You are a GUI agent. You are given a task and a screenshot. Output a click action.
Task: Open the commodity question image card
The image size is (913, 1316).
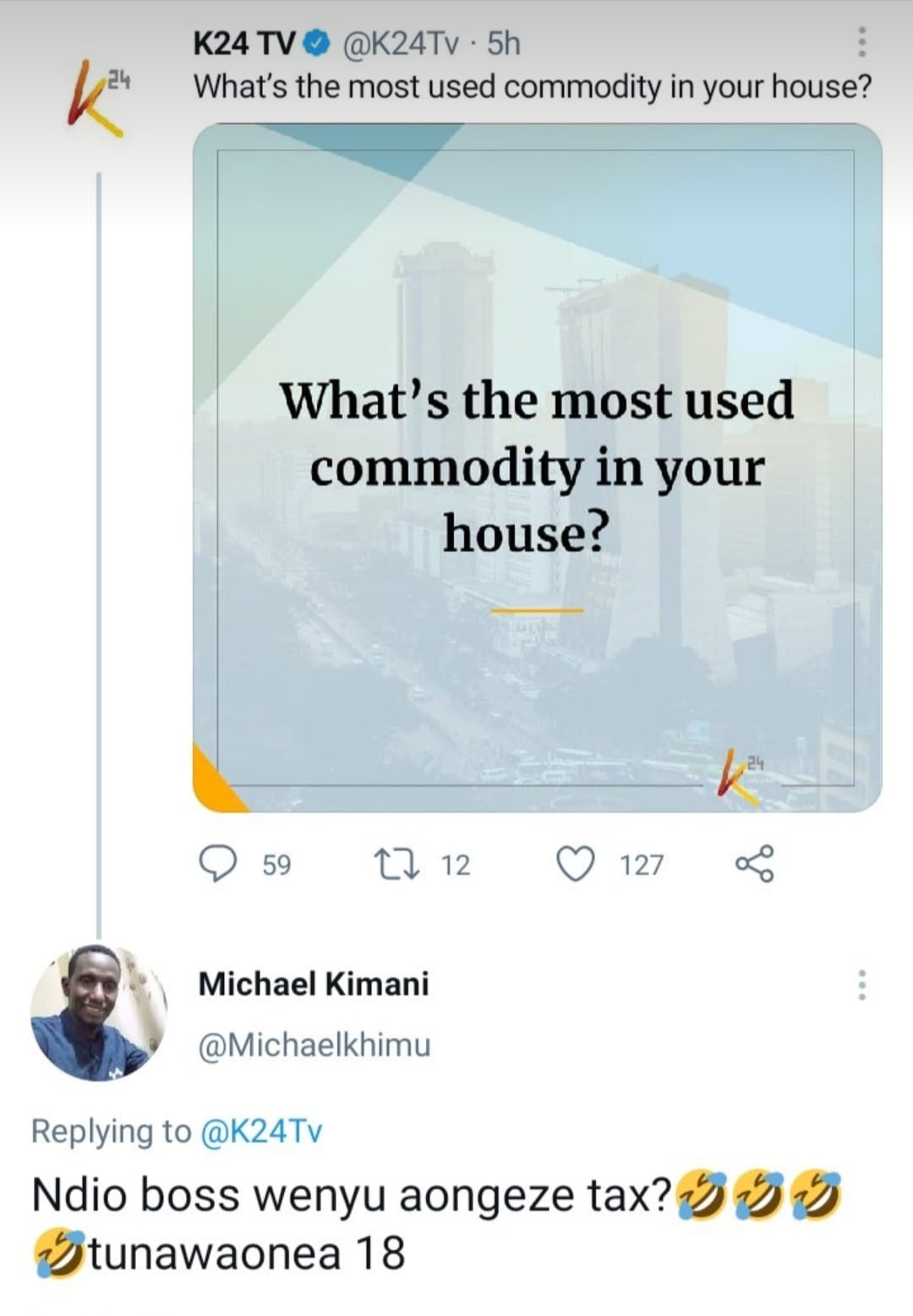tap(537, 467)
